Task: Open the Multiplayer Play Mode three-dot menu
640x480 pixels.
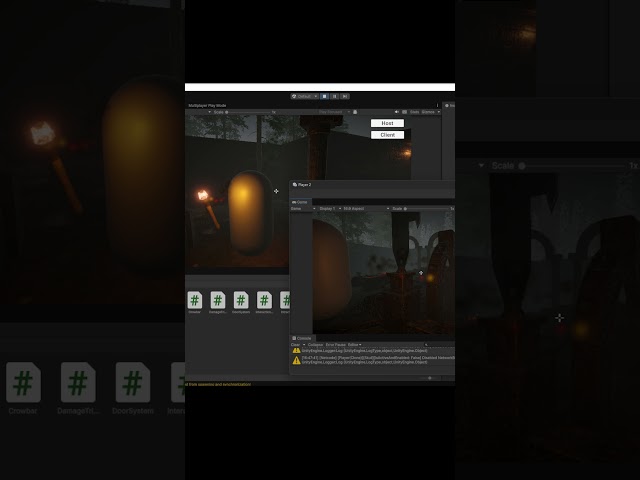Action: pyautogui.click(x=438, y=105)
